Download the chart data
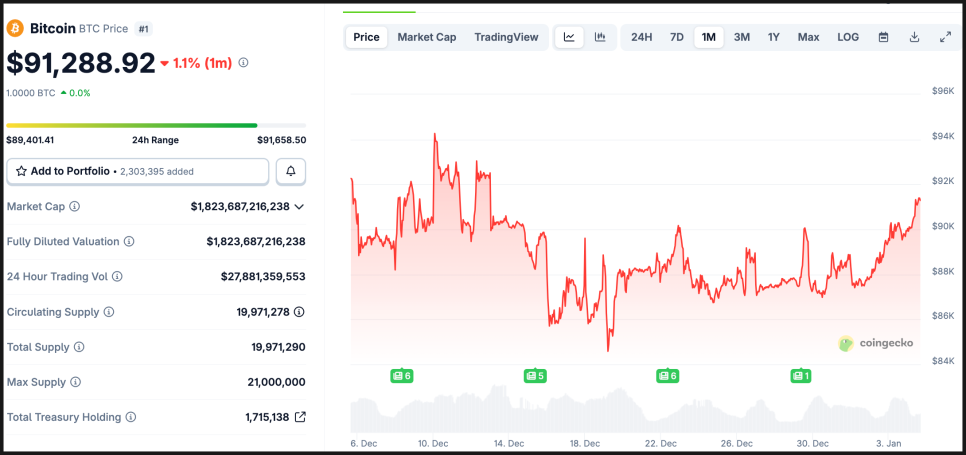 point(914,37)
